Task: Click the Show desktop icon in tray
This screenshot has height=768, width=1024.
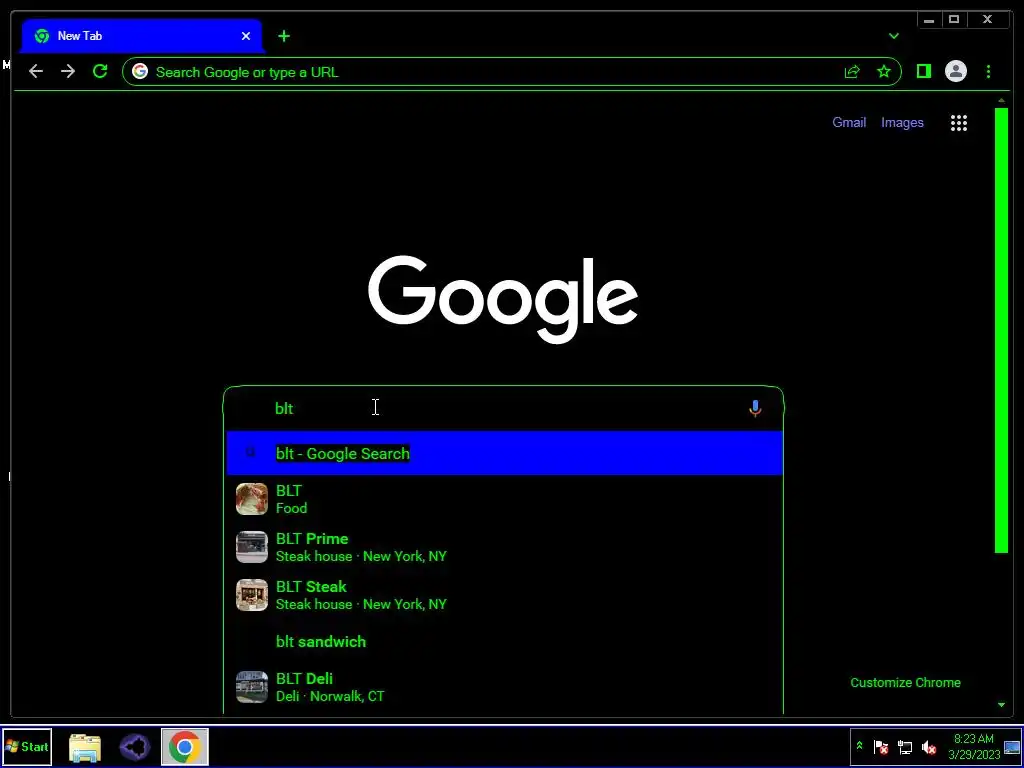Action: 1012,747
